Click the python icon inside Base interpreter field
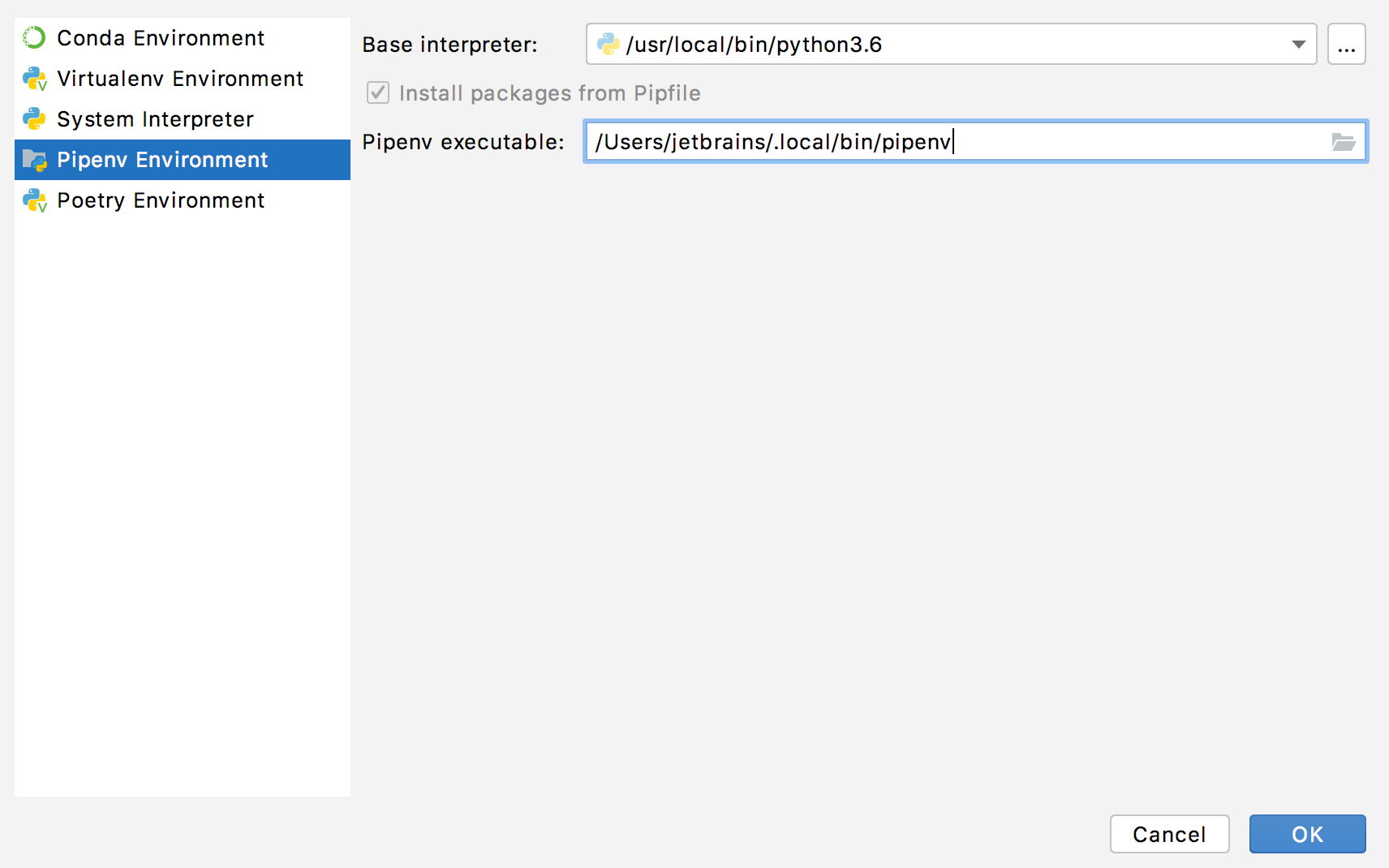The width and height of the screenshot is (1389, 868). point(607,45)
